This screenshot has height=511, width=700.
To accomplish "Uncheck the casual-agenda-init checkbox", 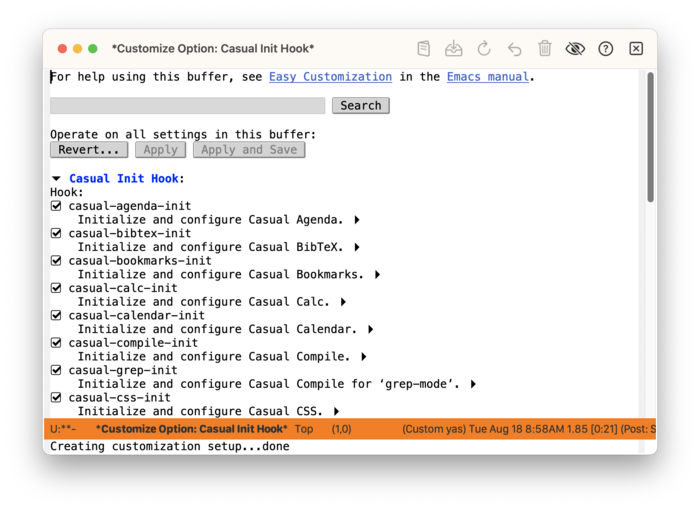I will (x=56, y=206).
